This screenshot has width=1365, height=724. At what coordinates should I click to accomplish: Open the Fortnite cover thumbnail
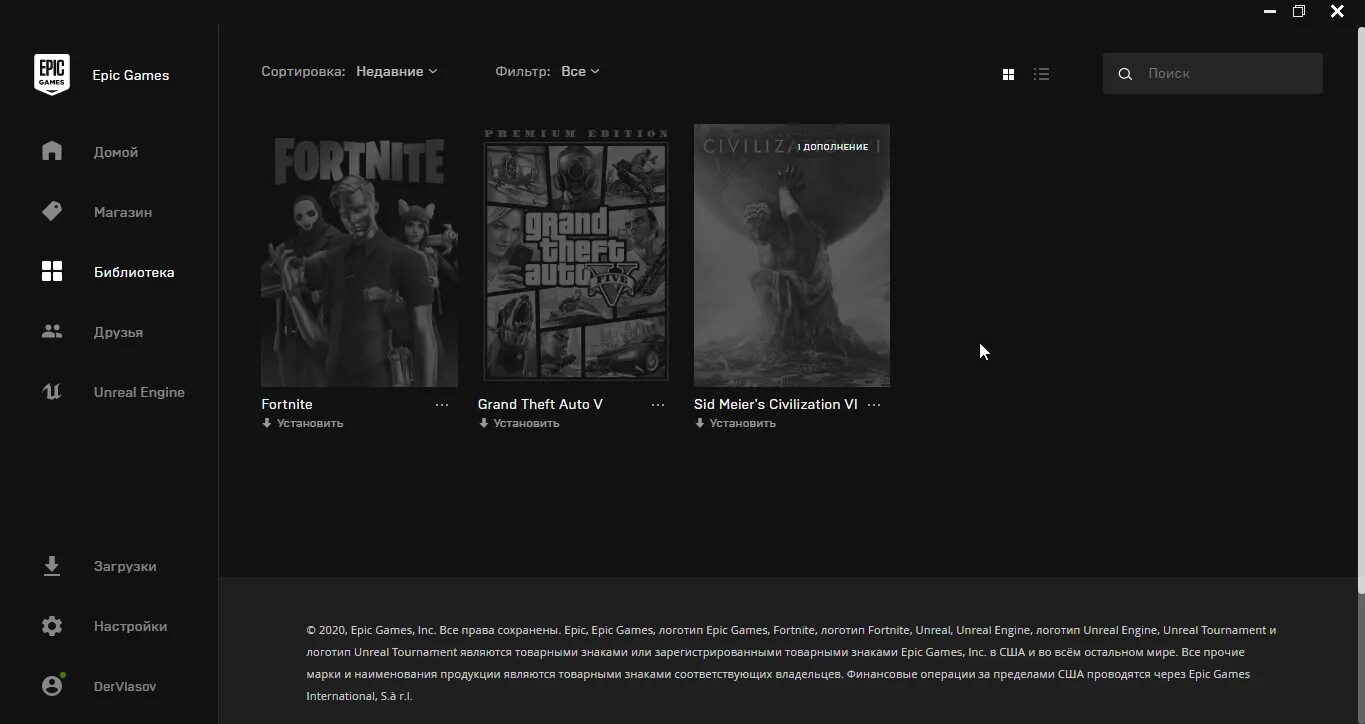pyautogui.click(x=359, y=255)
